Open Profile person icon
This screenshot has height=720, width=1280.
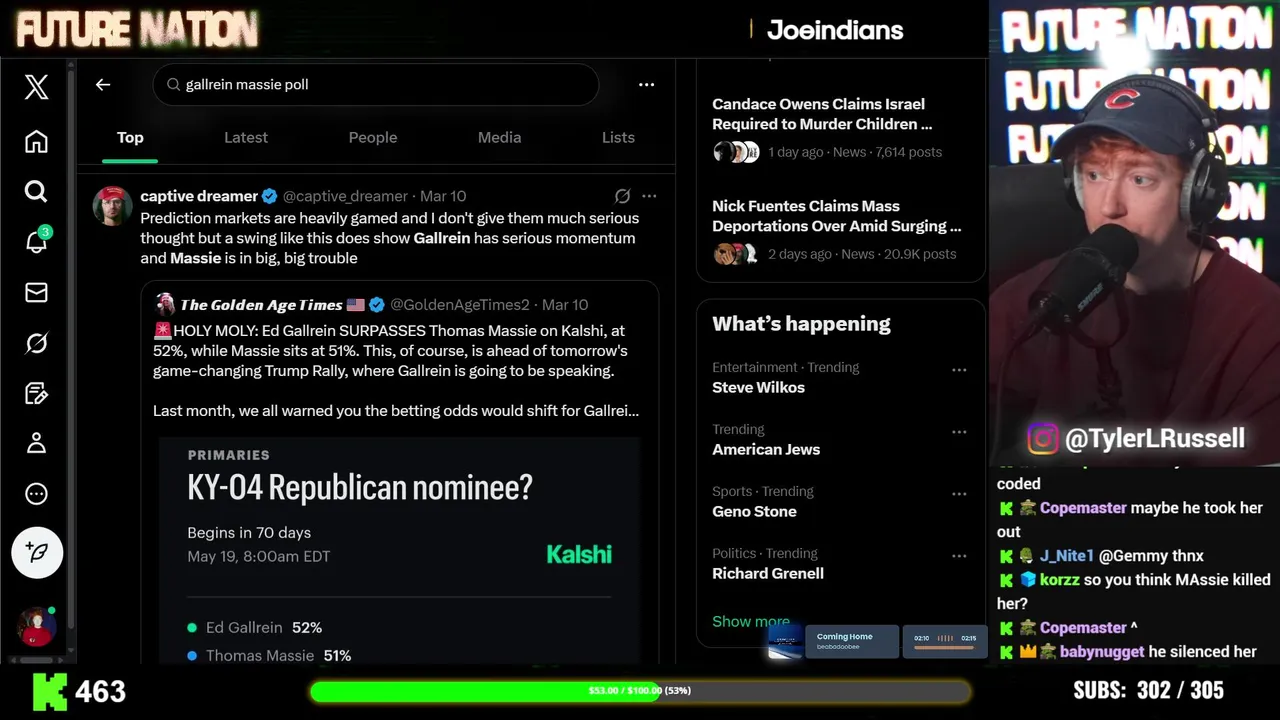pyautogui.click(x=36, y=443)
